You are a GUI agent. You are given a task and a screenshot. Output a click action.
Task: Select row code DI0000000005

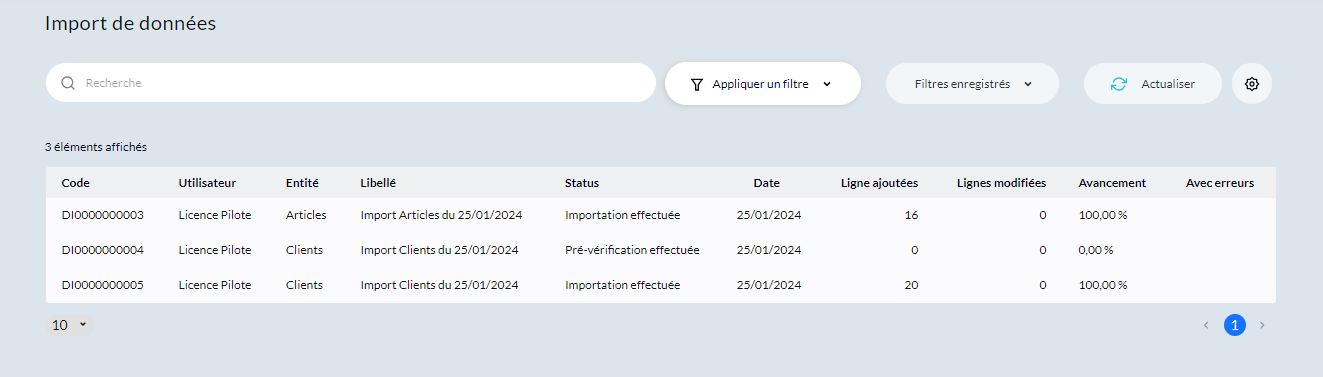coord(103,285)
